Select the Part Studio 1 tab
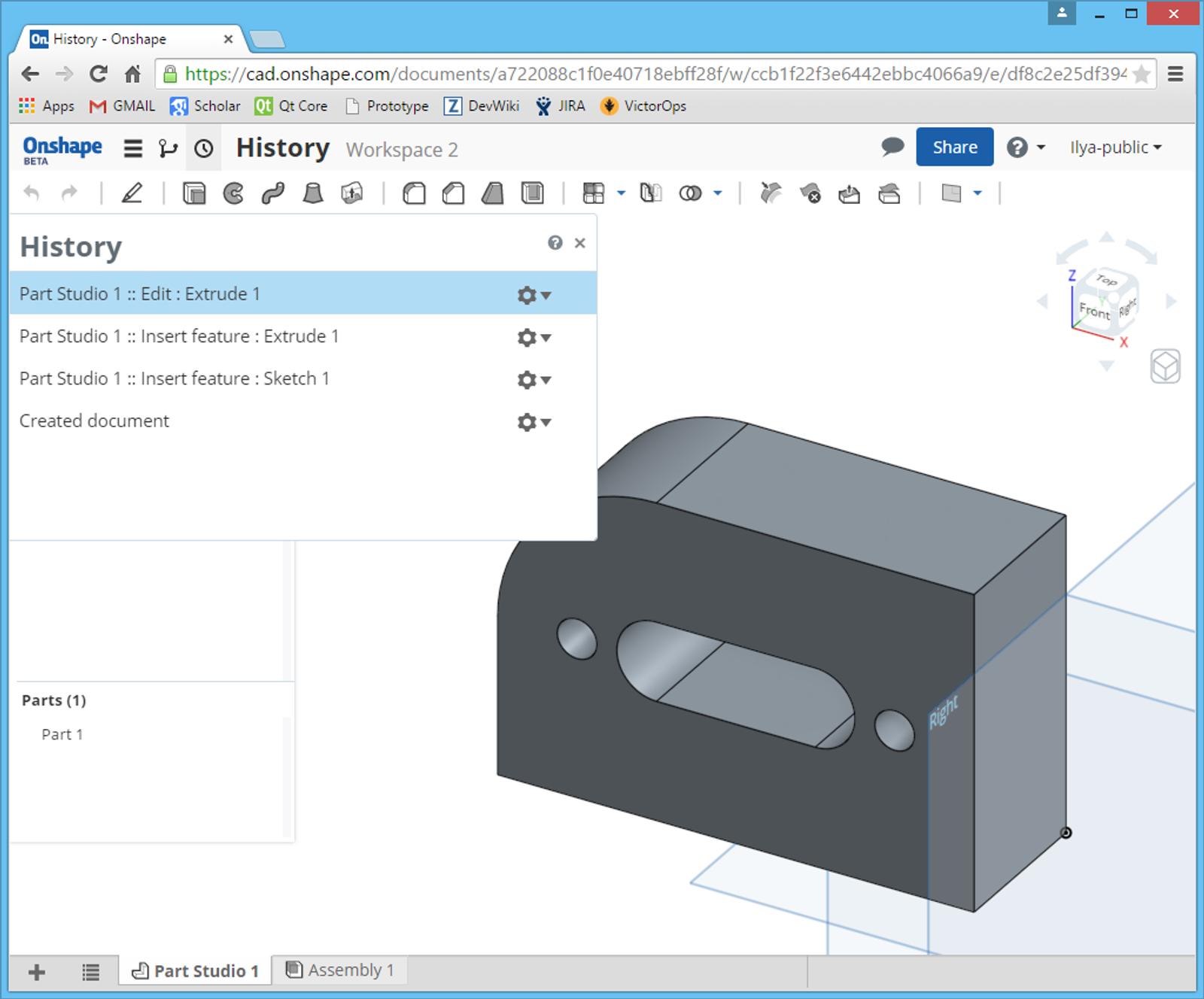 pyautogui.click(x=196, y=970)
